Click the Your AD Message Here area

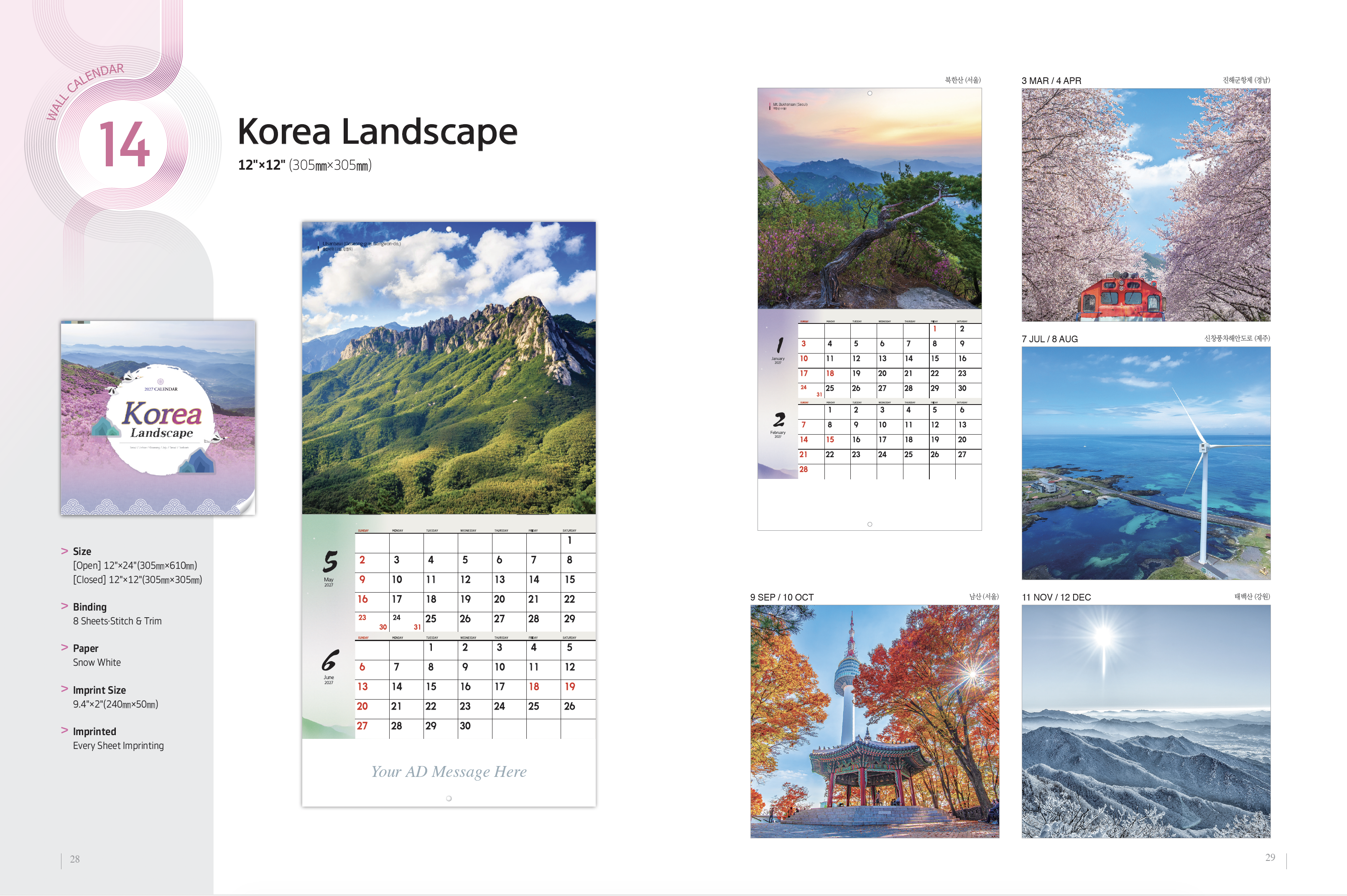(449, 771)
